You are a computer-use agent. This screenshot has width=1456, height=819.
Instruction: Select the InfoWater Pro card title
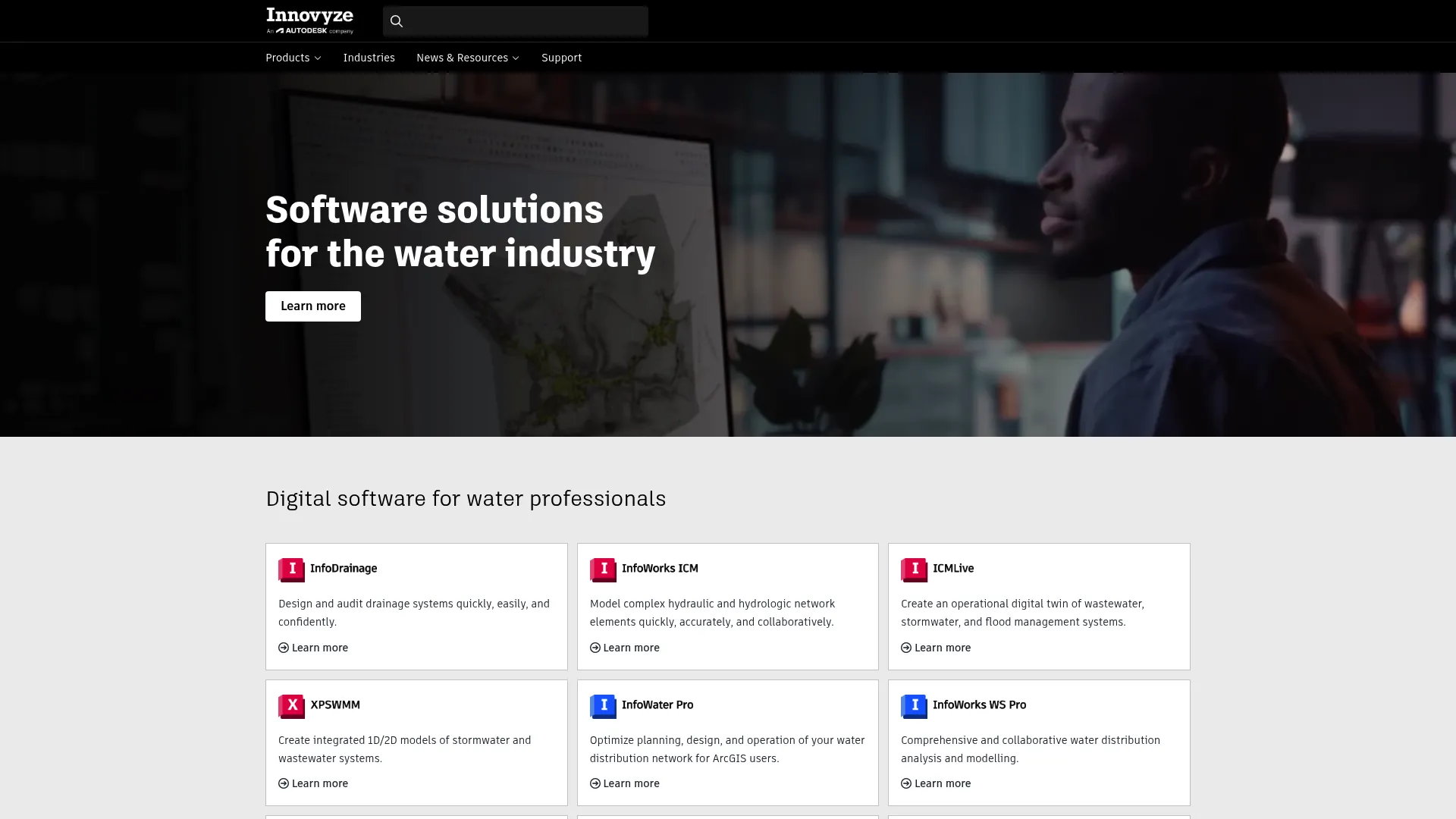point(657,704)
